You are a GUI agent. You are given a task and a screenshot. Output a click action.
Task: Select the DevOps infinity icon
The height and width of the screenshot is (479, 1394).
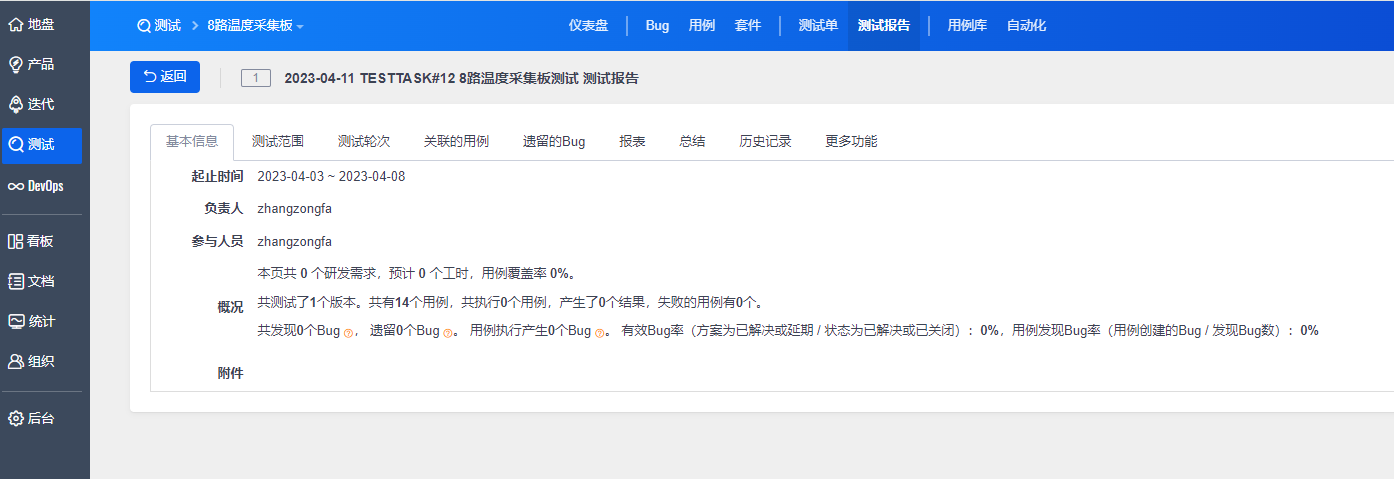(x=16, y=186)
